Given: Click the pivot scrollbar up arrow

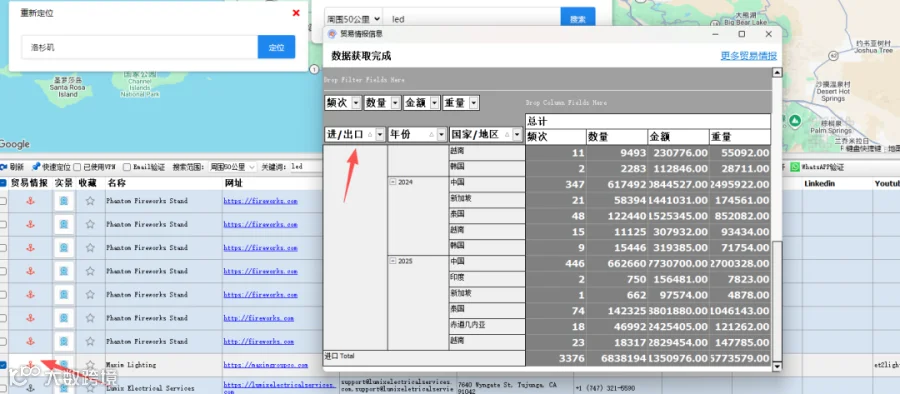Looking at the screenshot, I should [x=777, y=72].
